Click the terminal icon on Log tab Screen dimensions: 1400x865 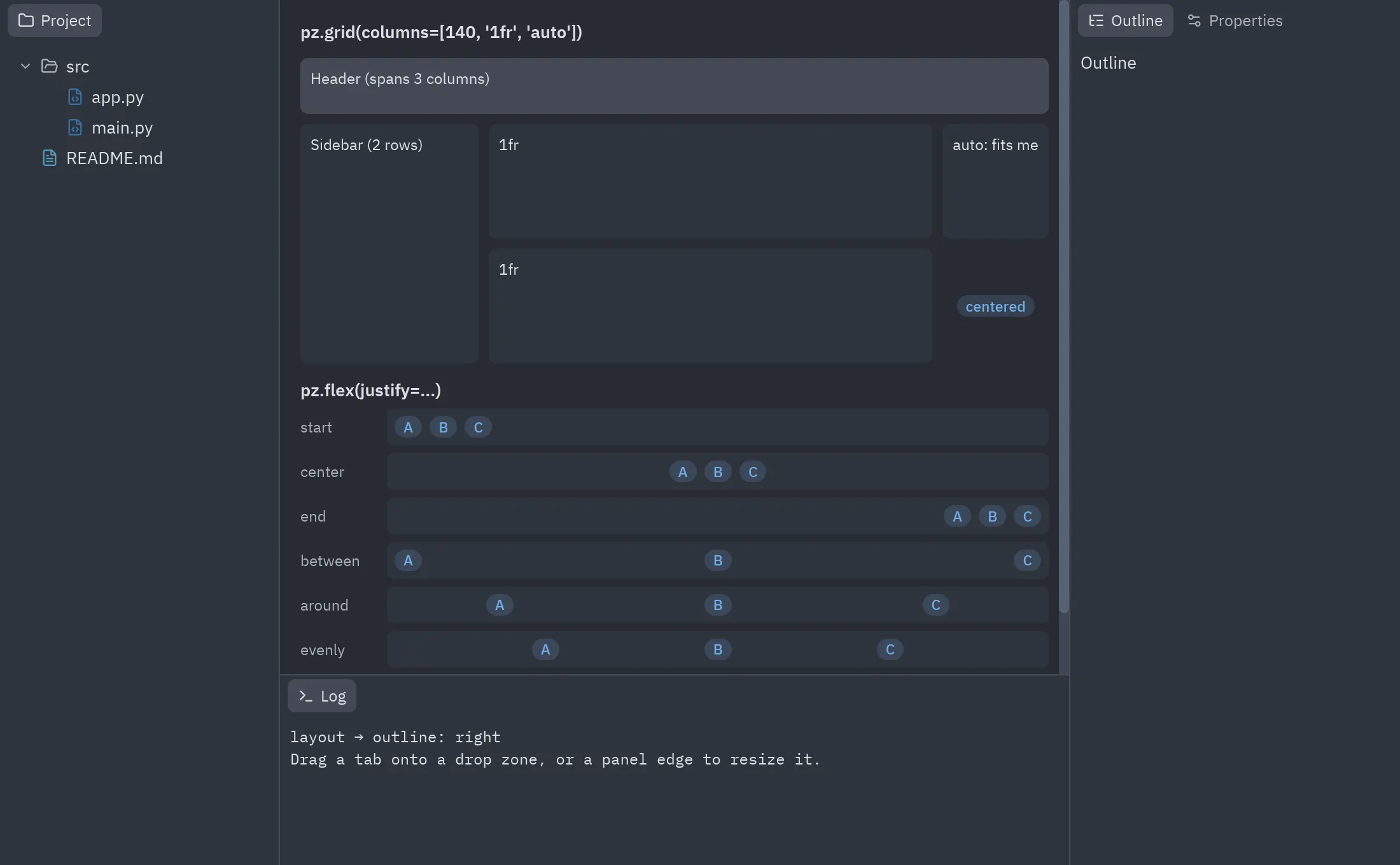pyautogui.click(x=305, y=696)
